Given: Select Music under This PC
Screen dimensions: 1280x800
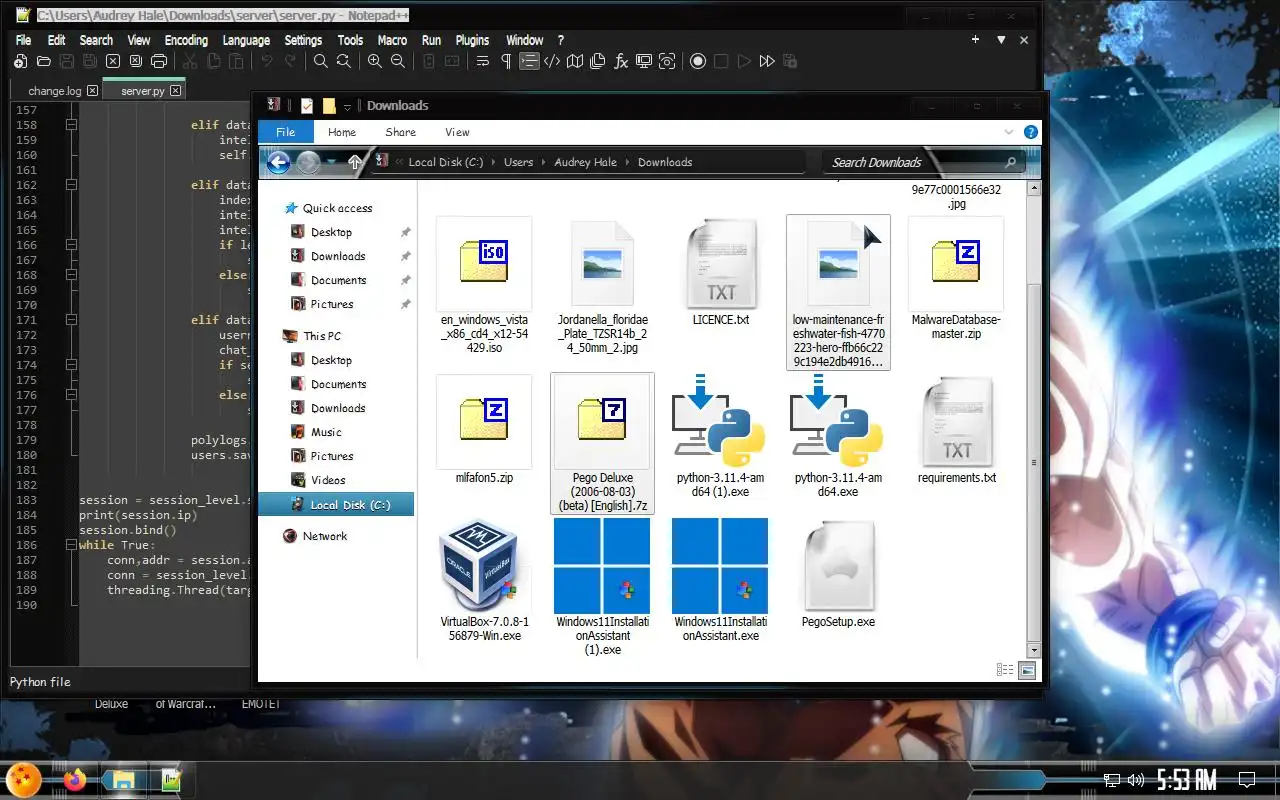Looking at the screenshot, I should click(326, 432).
